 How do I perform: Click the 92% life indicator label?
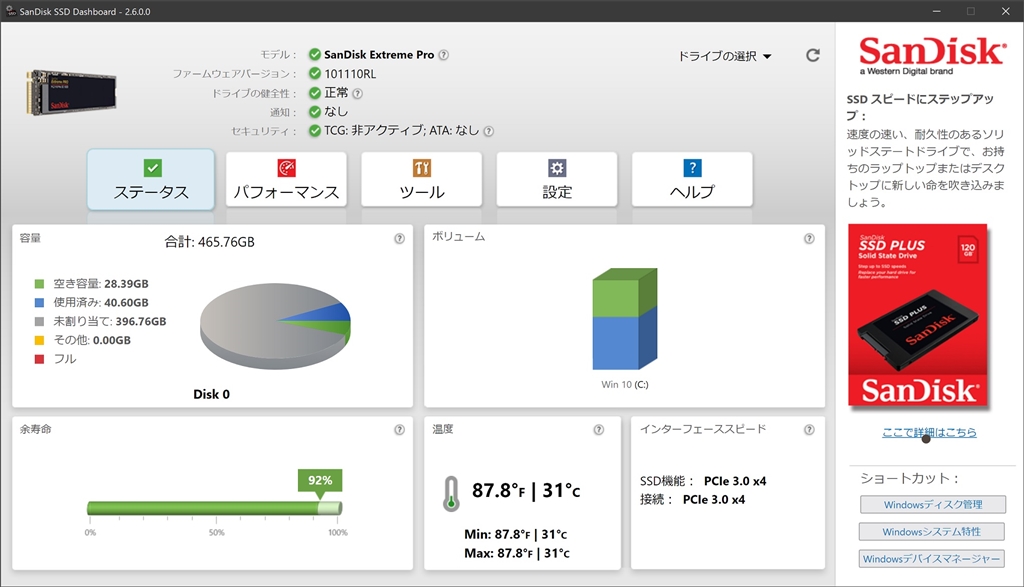pos(320,481)
